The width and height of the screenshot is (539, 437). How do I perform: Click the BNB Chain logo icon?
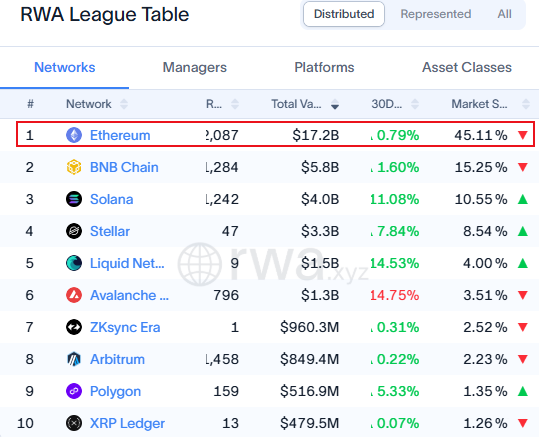(74, 167)
